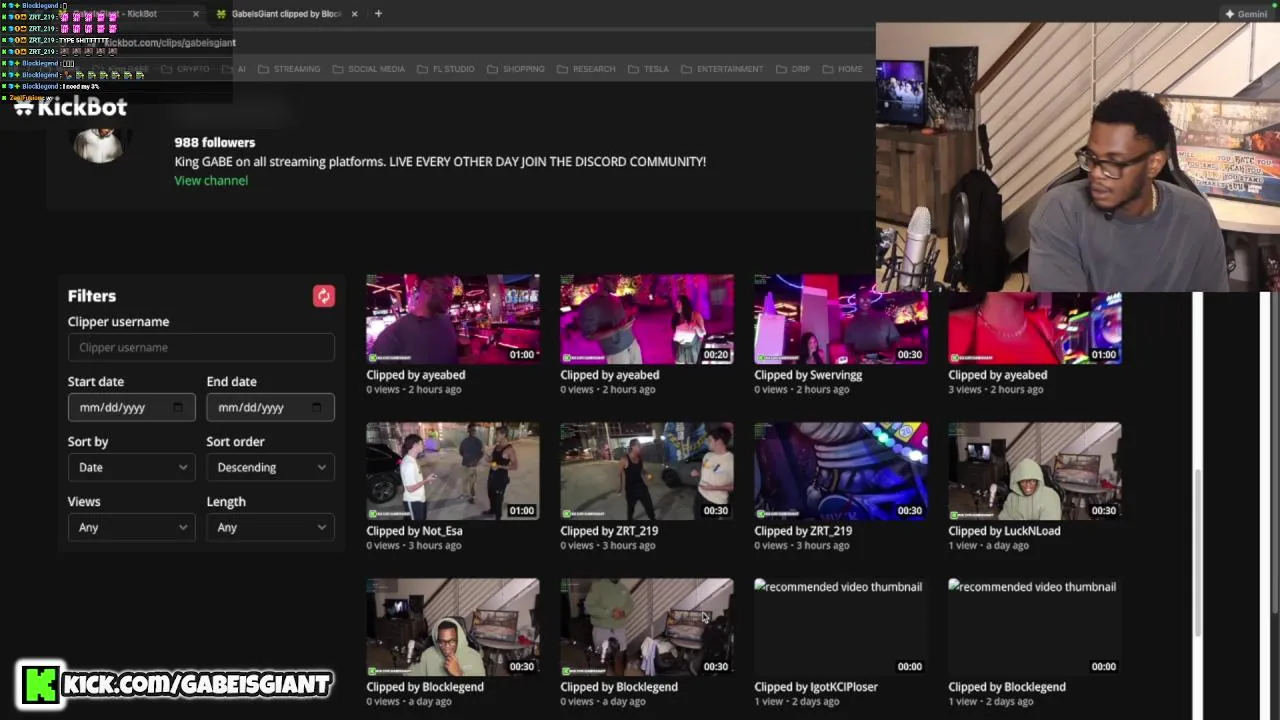
Task: Open the CRYPTO bookmarks folder
Action: coord(185,69)
